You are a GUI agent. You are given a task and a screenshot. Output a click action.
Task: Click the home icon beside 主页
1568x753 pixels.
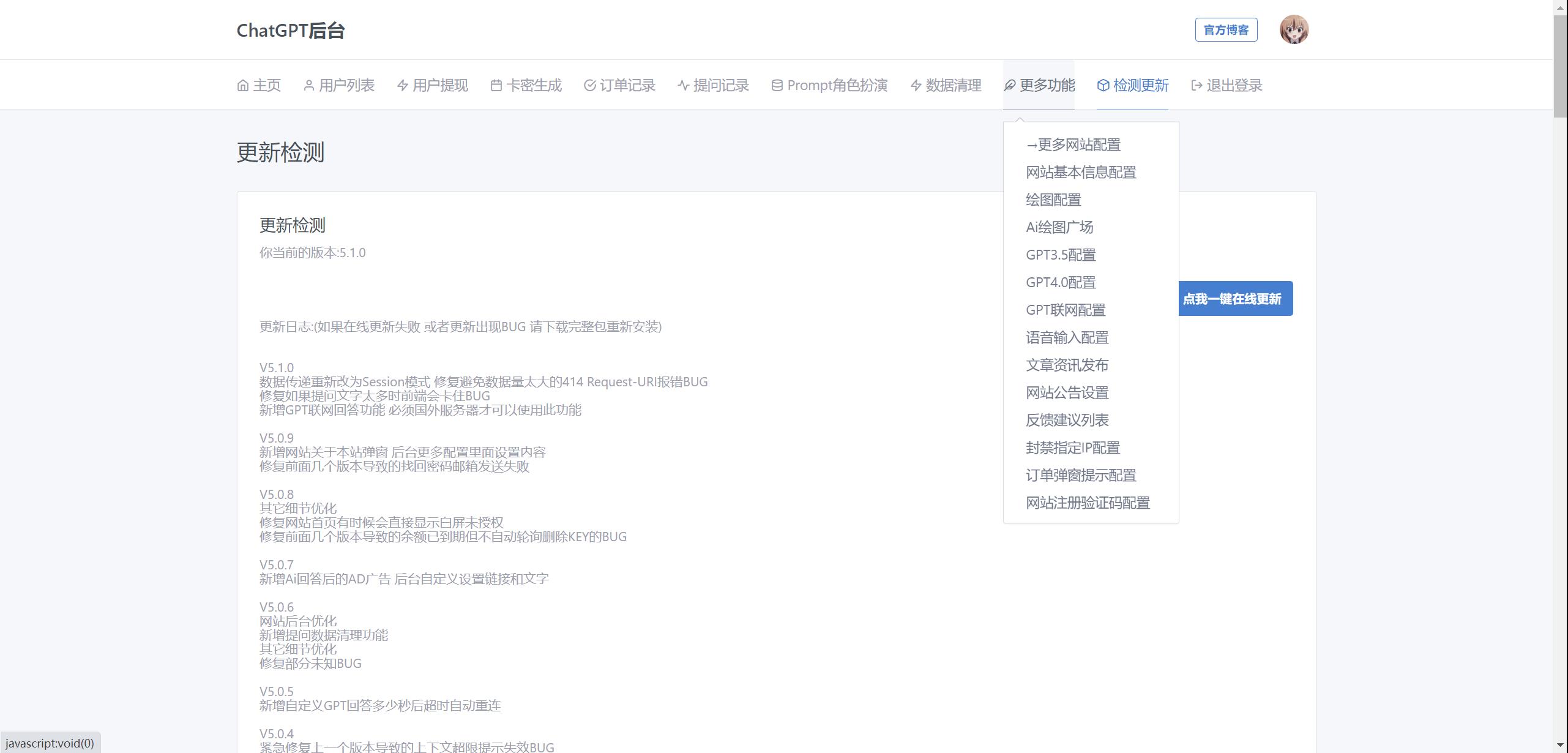(243, 86)
